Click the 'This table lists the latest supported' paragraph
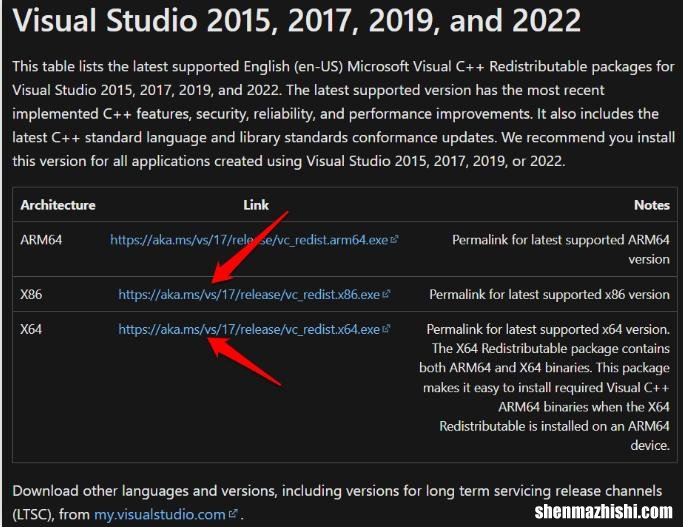This screenshot has height=527, width=683. click(x=344, y=114)
